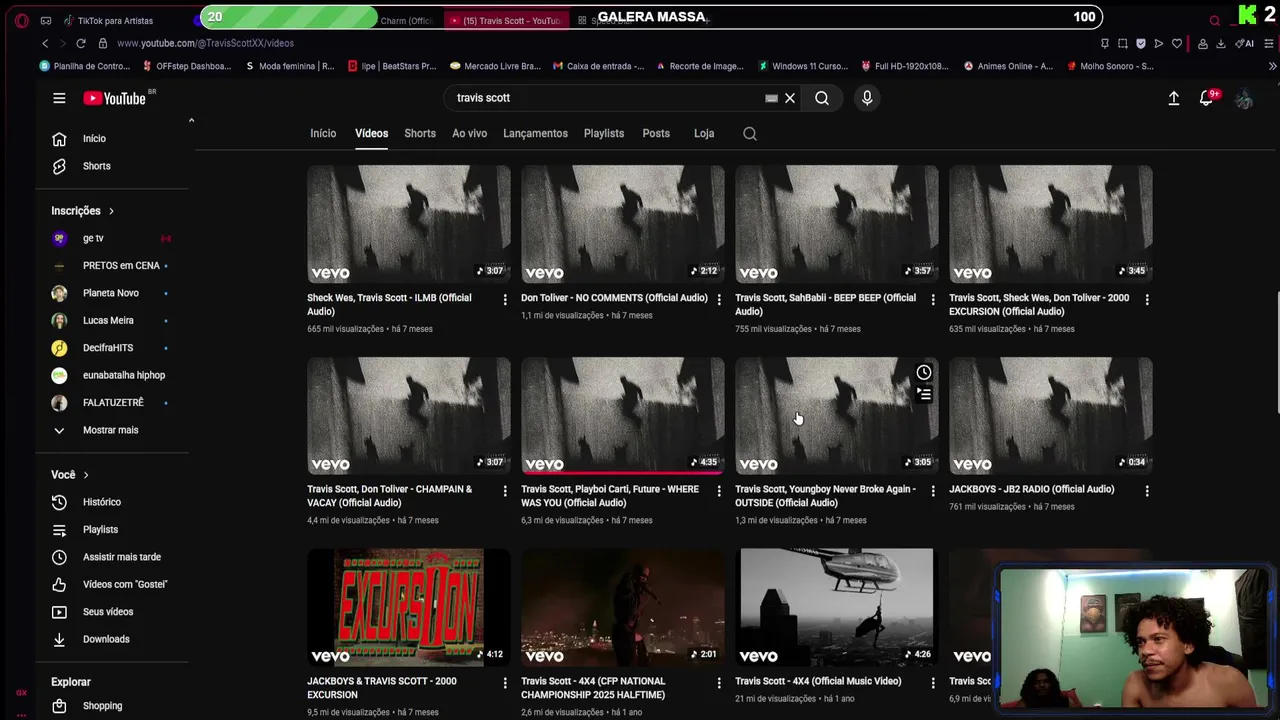Open the YouTube hamburger guide menu
This screenshot has width=1280, height=720.
(x=59, y=98)
